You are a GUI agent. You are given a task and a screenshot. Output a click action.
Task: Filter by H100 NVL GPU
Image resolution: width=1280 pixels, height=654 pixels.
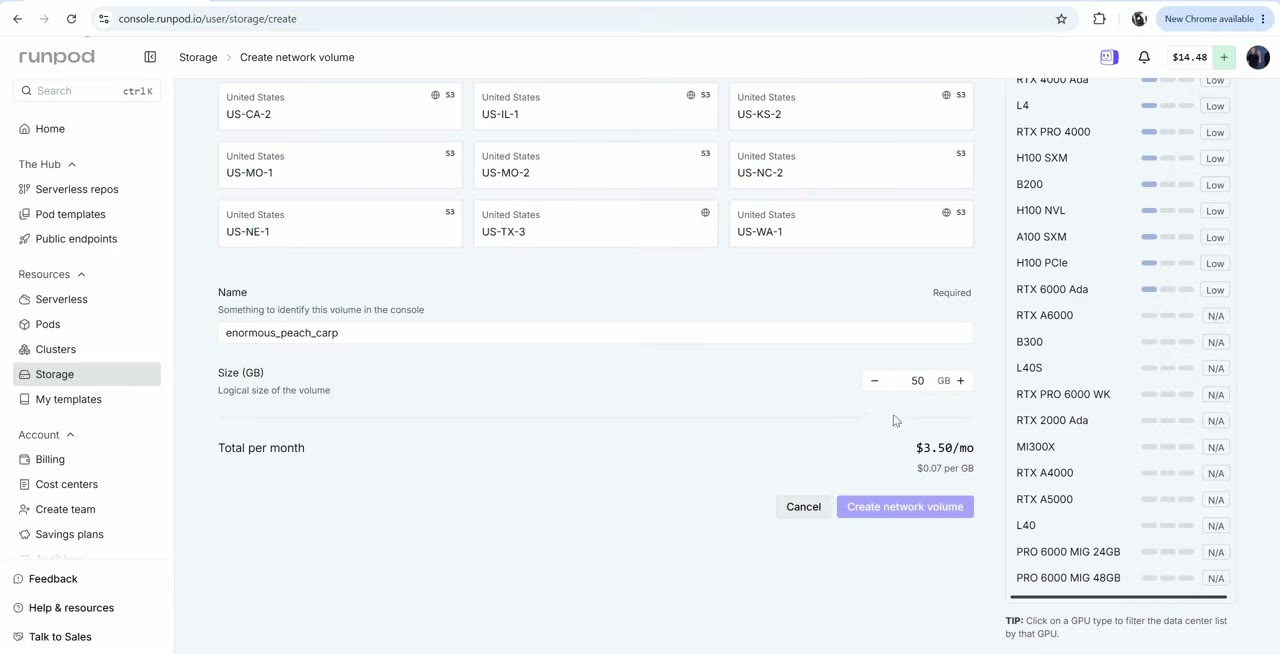click(x=1121, y=211)
